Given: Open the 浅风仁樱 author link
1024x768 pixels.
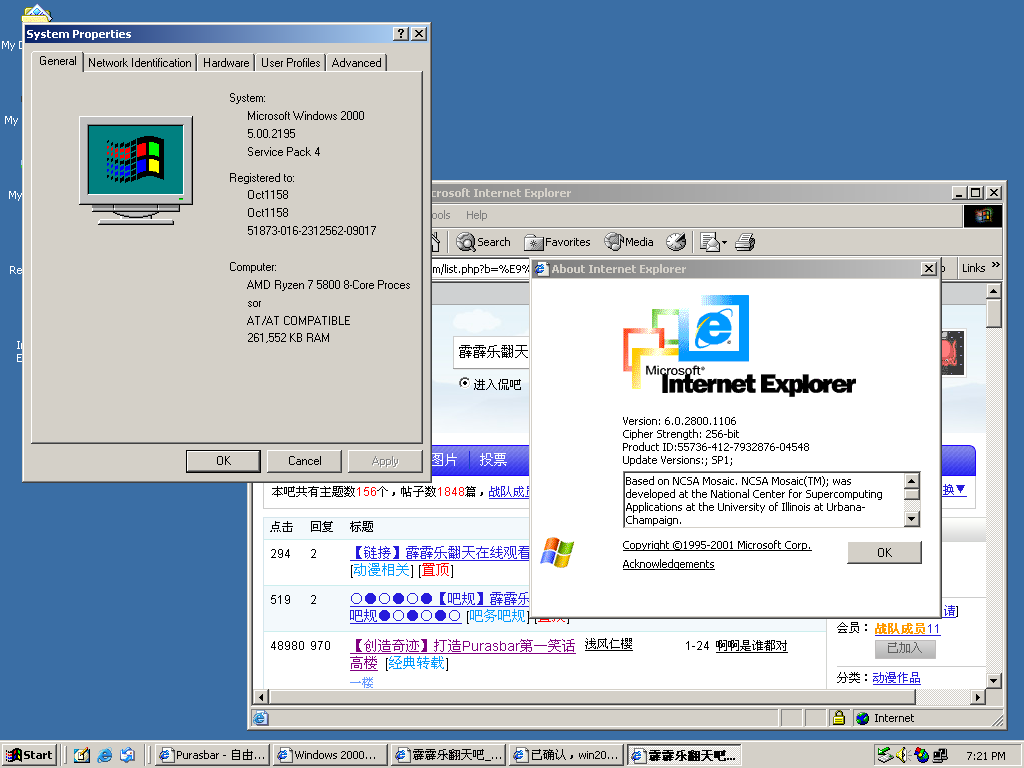Looking at the screenshot, I should click(609, 645).
